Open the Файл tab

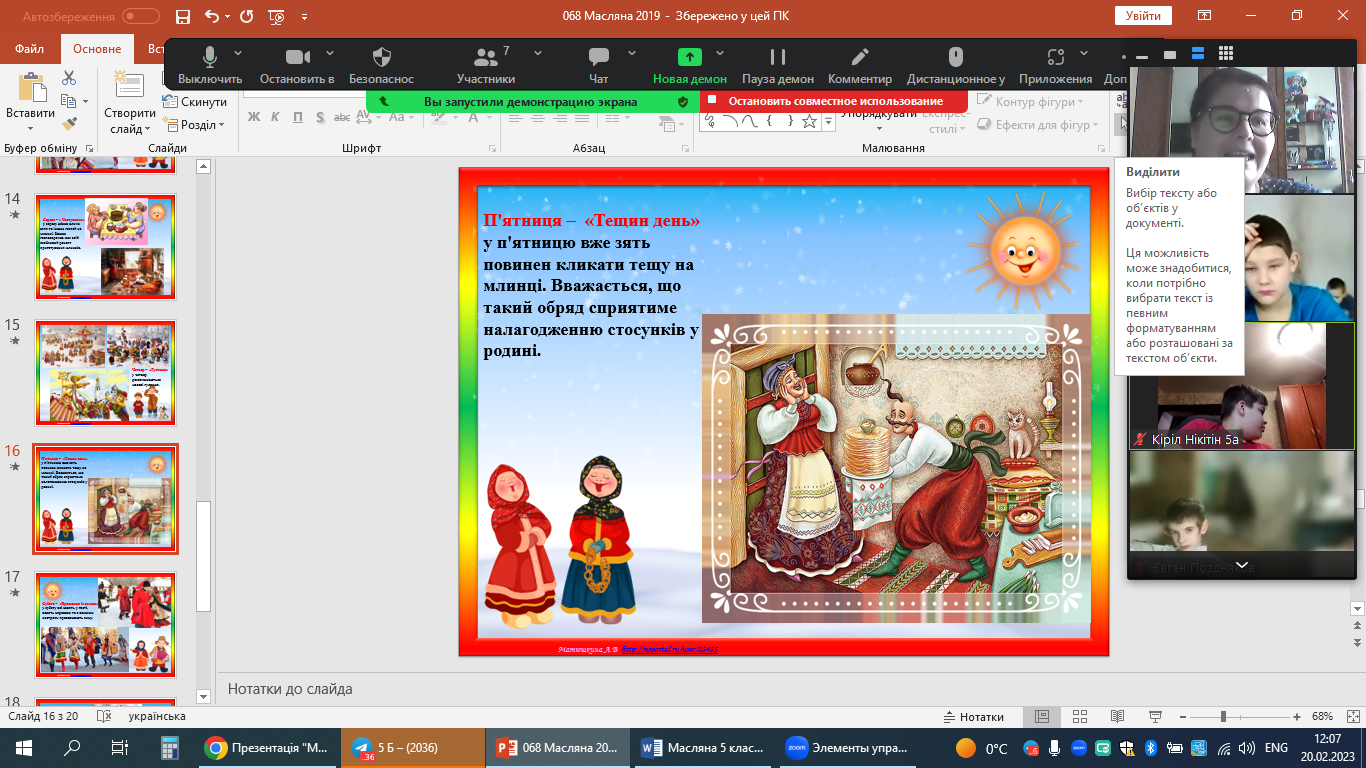(x=29, y=49)
